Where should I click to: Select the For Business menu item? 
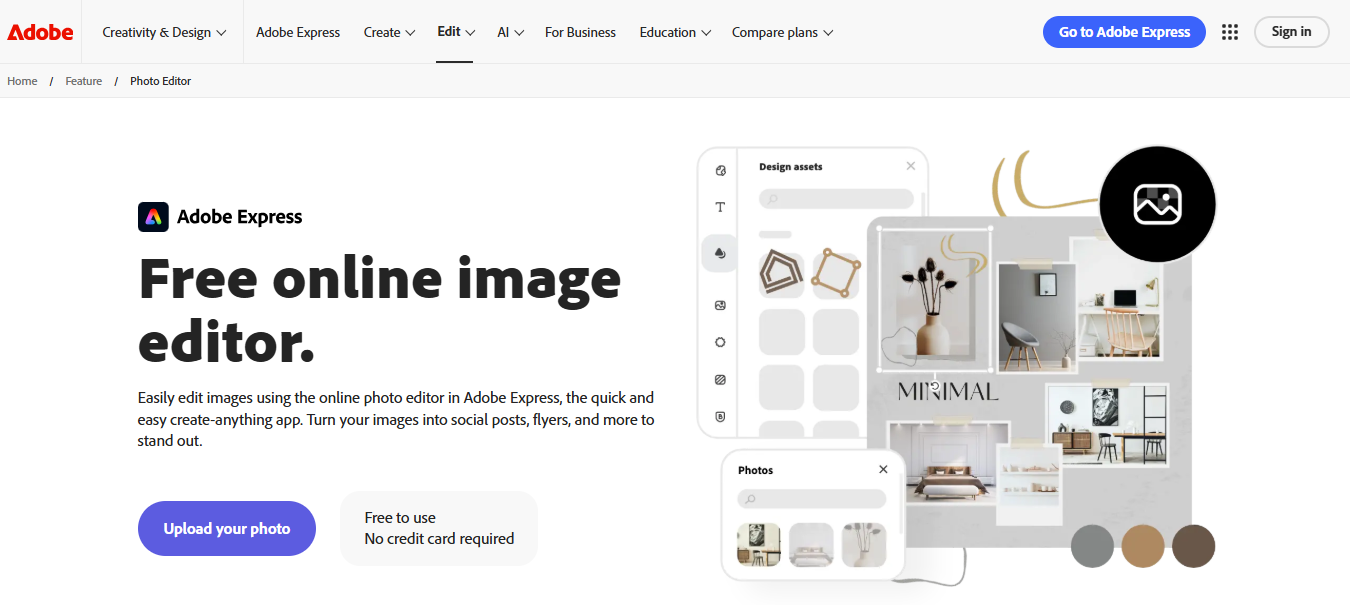(580, 31)
